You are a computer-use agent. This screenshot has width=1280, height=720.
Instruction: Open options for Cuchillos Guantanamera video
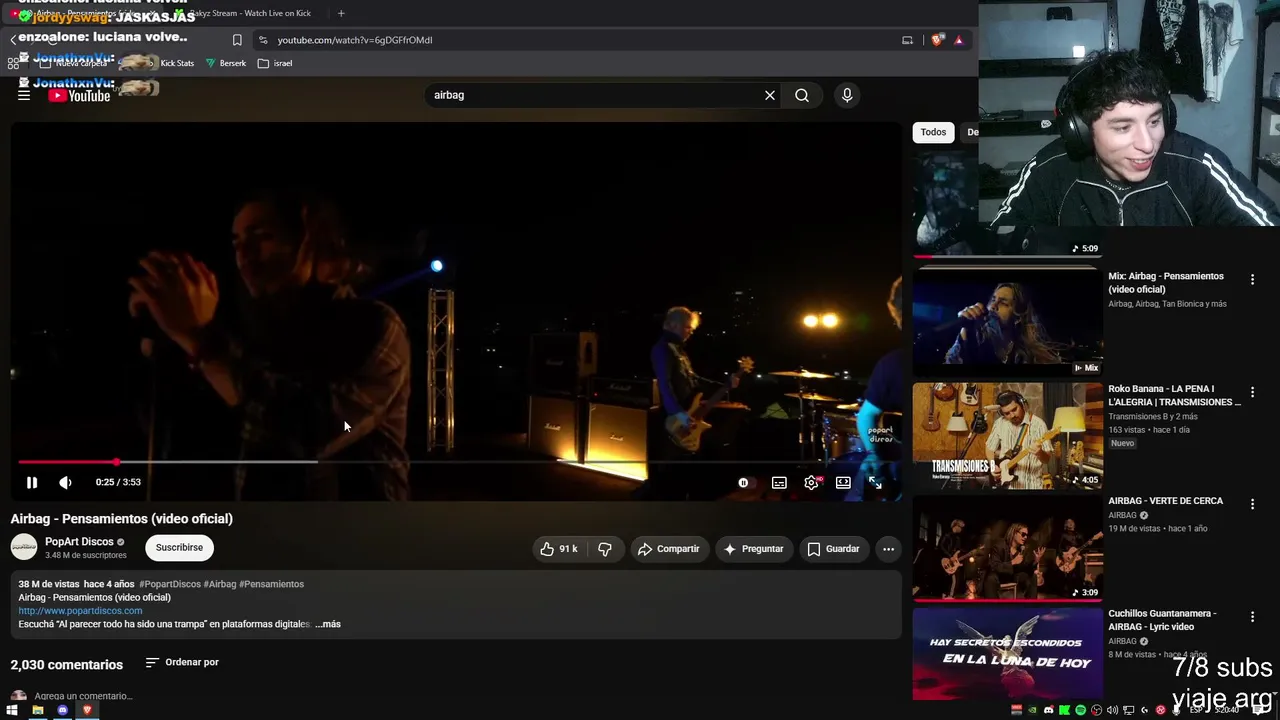pos(1252,617)
